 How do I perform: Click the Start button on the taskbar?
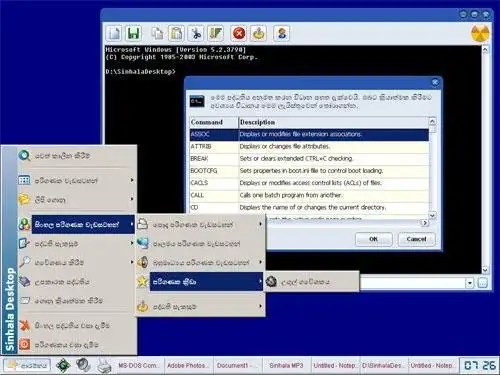point(27,365)
